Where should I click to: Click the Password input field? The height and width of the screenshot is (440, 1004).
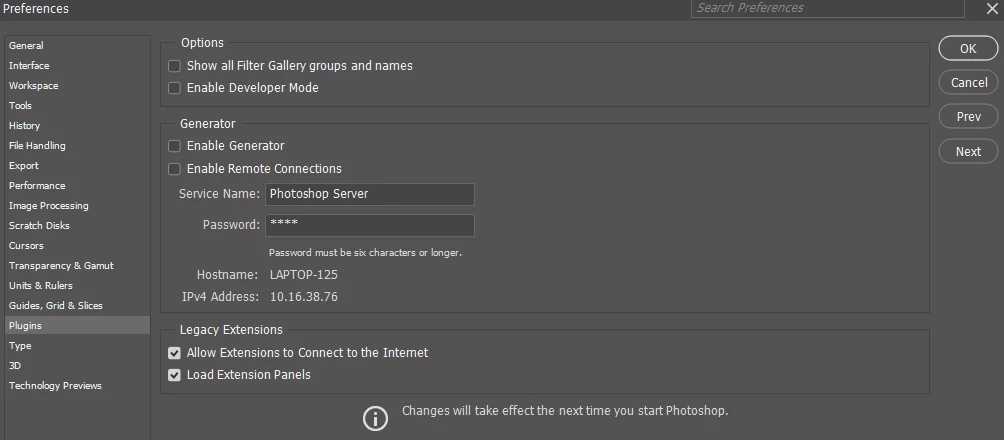pos(369,225)
